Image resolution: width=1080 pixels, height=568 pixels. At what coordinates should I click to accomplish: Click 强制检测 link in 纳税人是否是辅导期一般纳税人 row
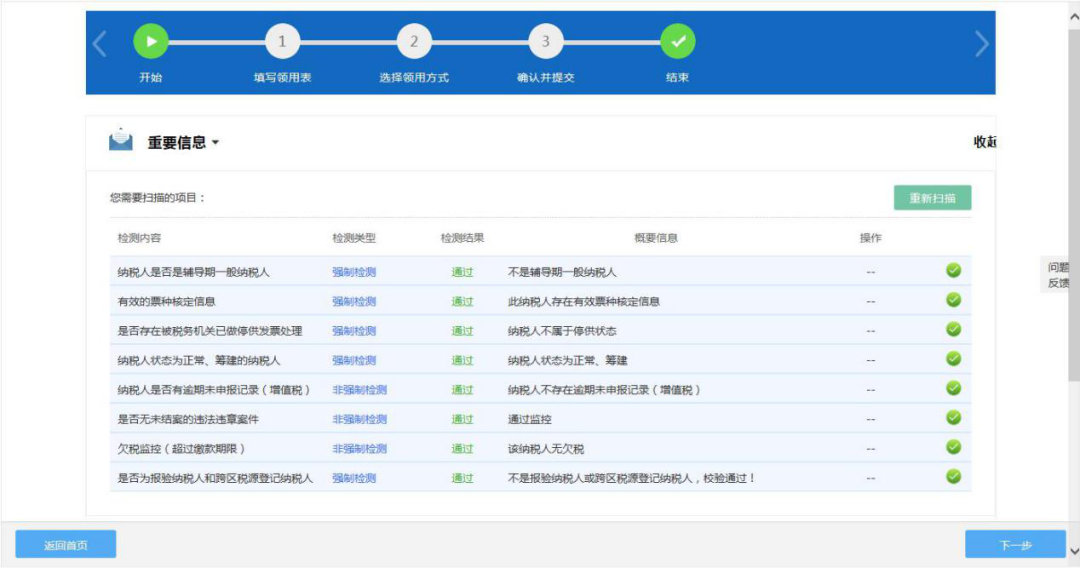354,272
